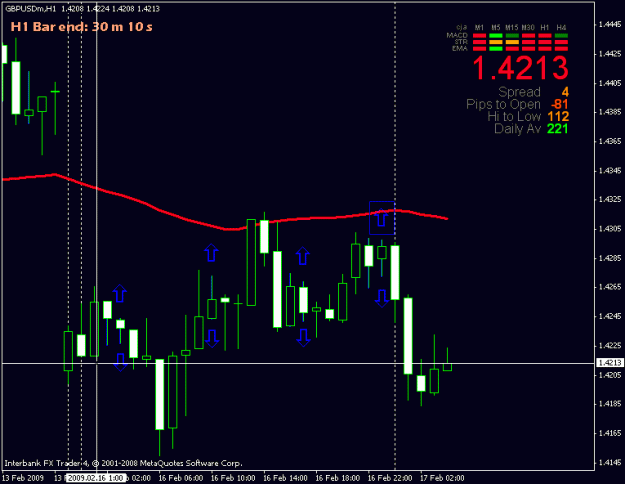Click the 16 Feb 14:00 time axis label

[x=285, y=478]
